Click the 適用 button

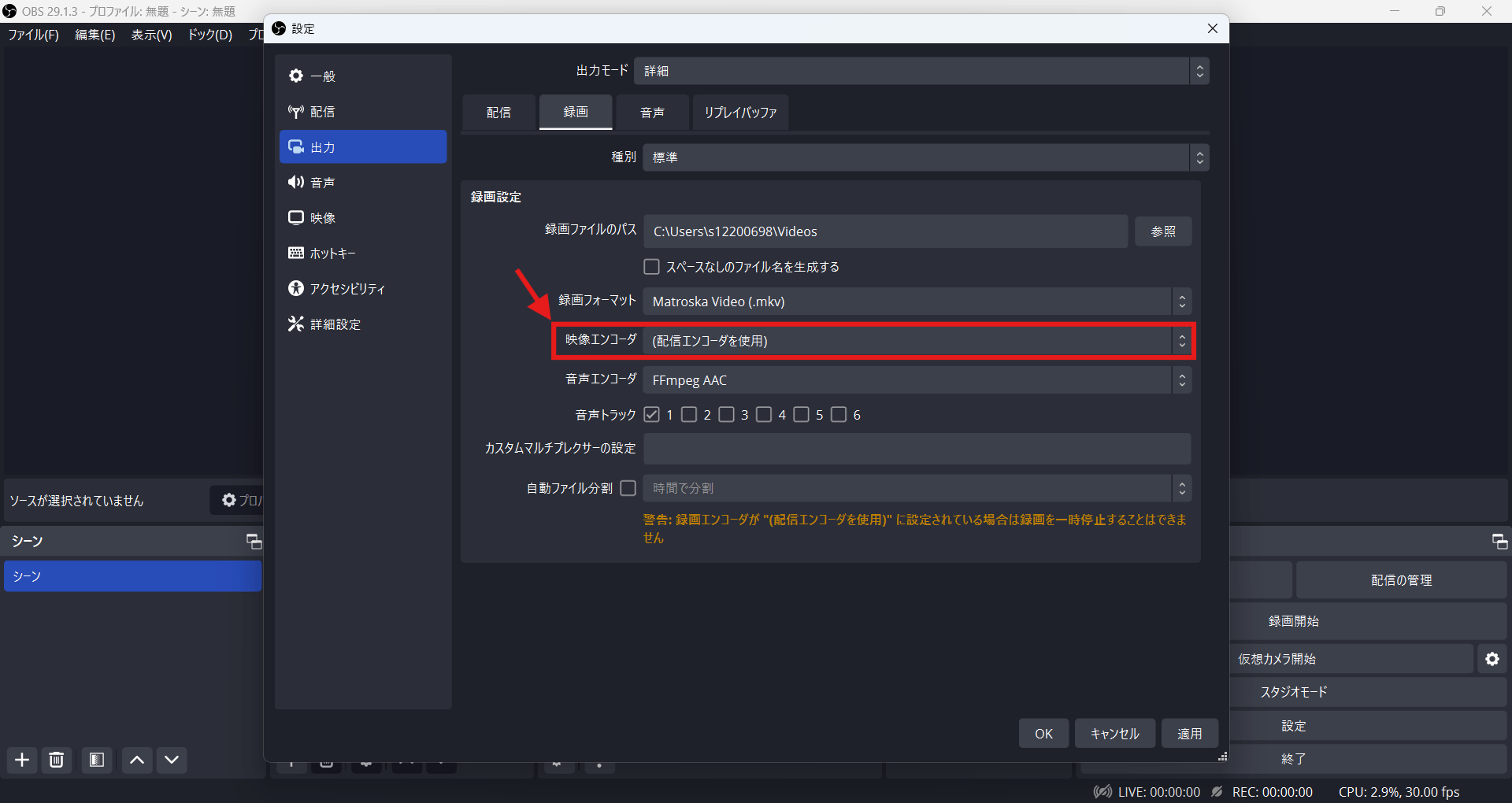(x=1189, y=734)
